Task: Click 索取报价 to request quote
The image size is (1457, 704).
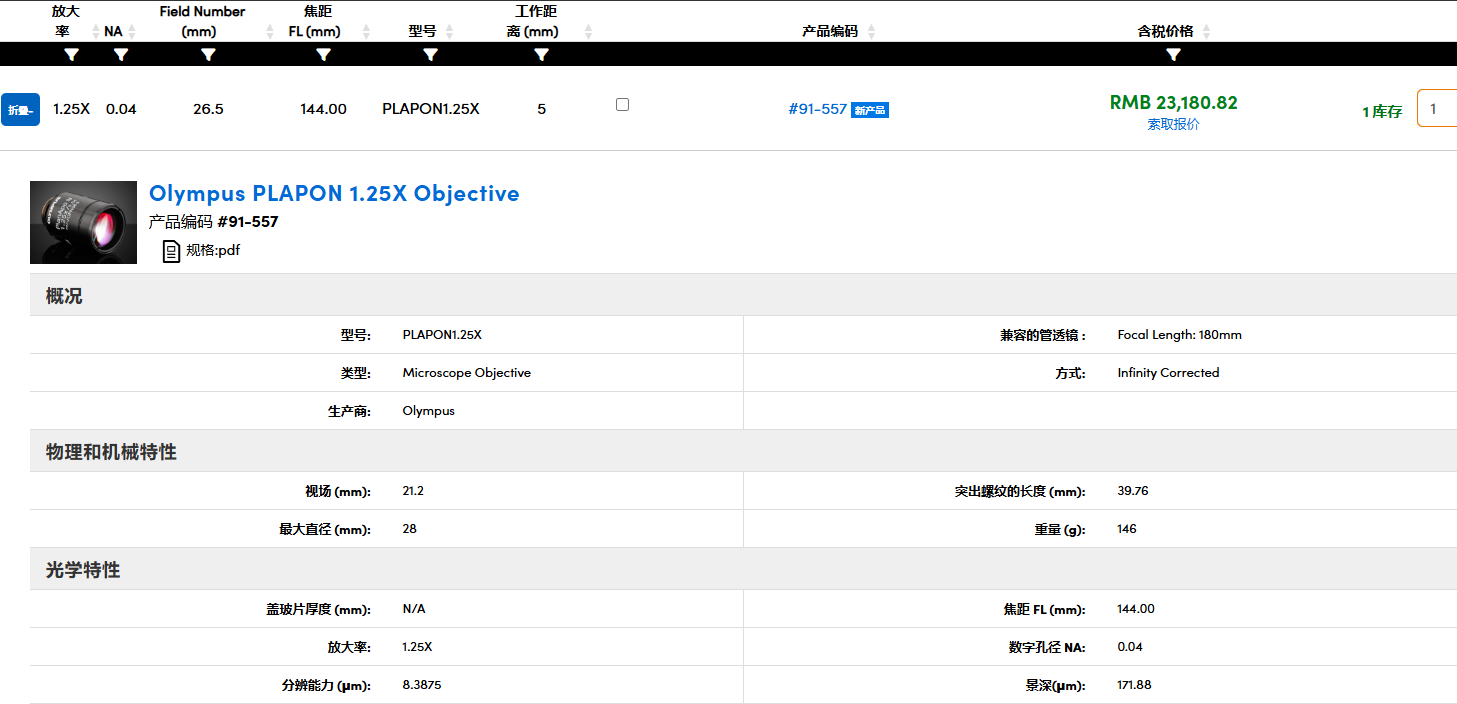Action: [x=1173, y=124]
